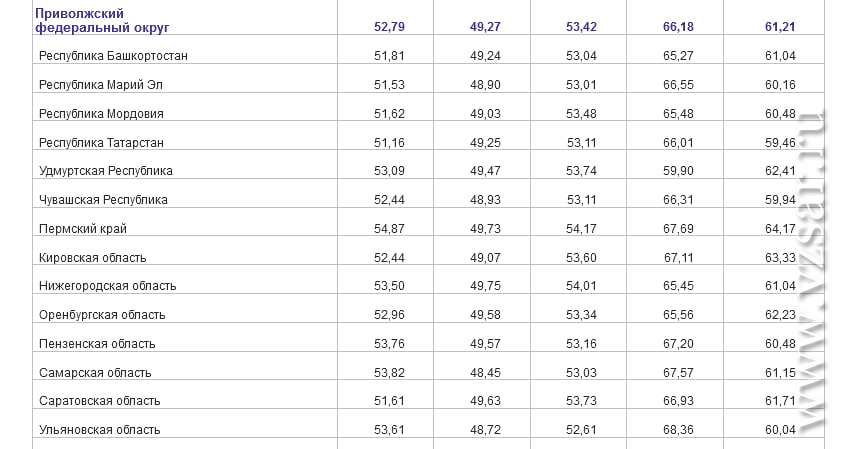Image resolution: width=841 pixels, height=449 pixels.
Task: Select the Самарская область row label
Action: point(95,373)
